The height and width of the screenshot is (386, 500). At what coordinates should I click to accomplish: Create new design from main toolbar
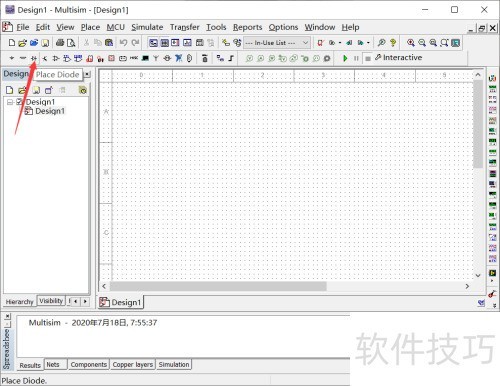[x=12, y=43]
